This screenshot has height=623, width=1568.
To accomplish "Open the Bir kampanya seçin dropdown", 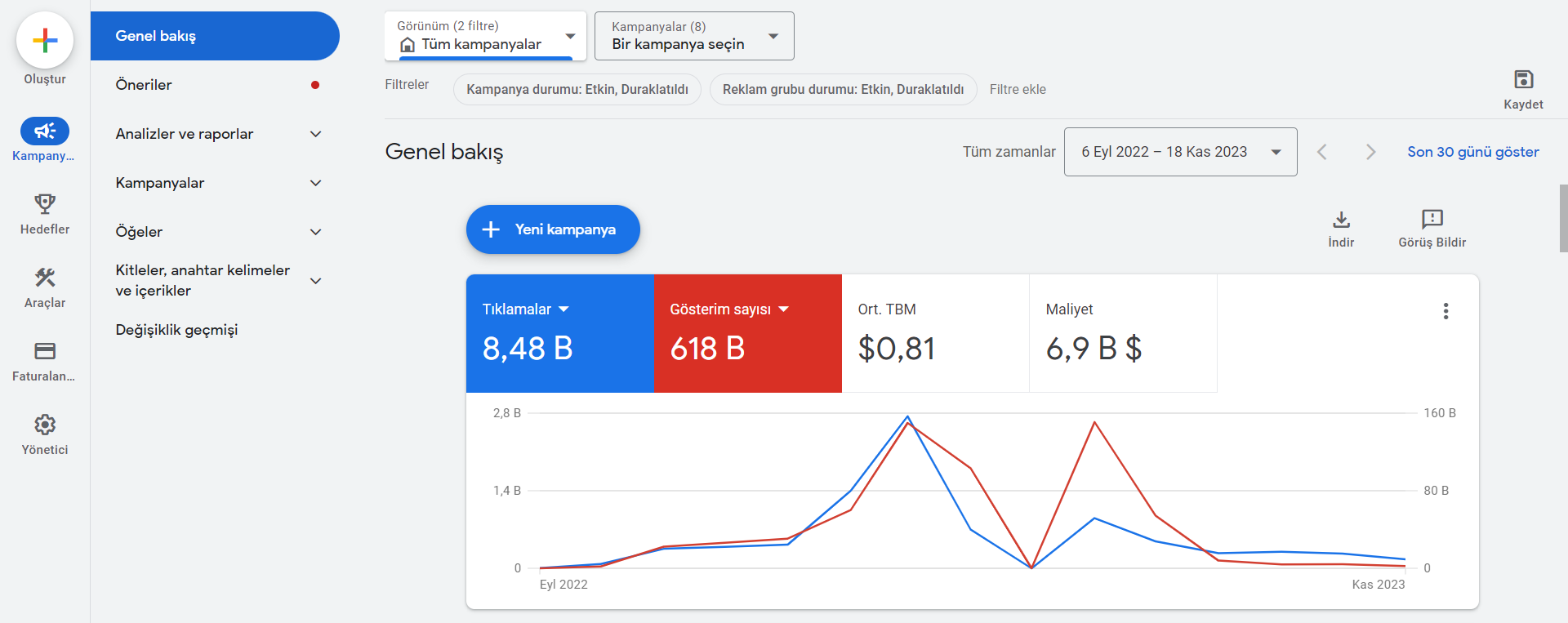I will point(694,36).
